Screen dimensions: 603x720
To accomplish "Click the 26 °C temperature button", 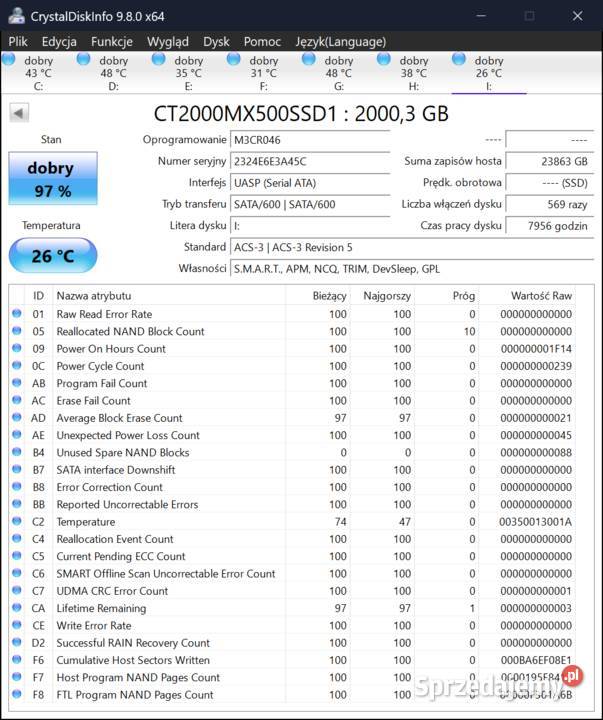I will (x=53, y=256).
